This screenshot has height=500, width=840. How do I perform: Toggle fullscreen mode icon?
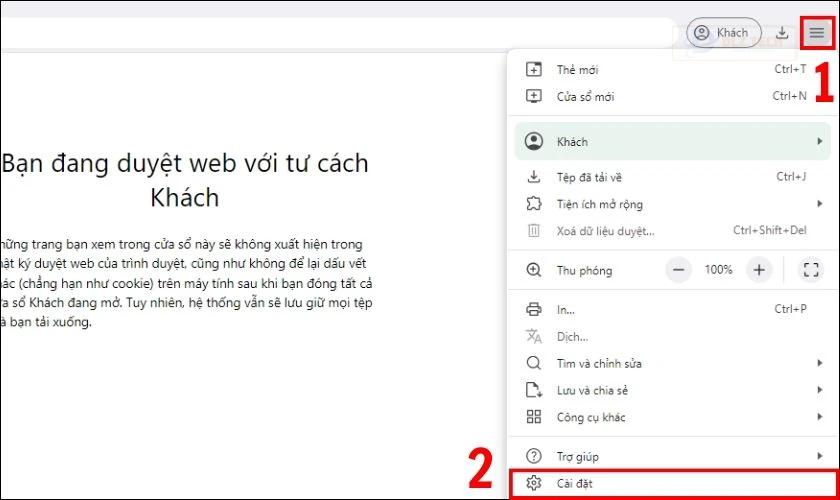(811, 270)
